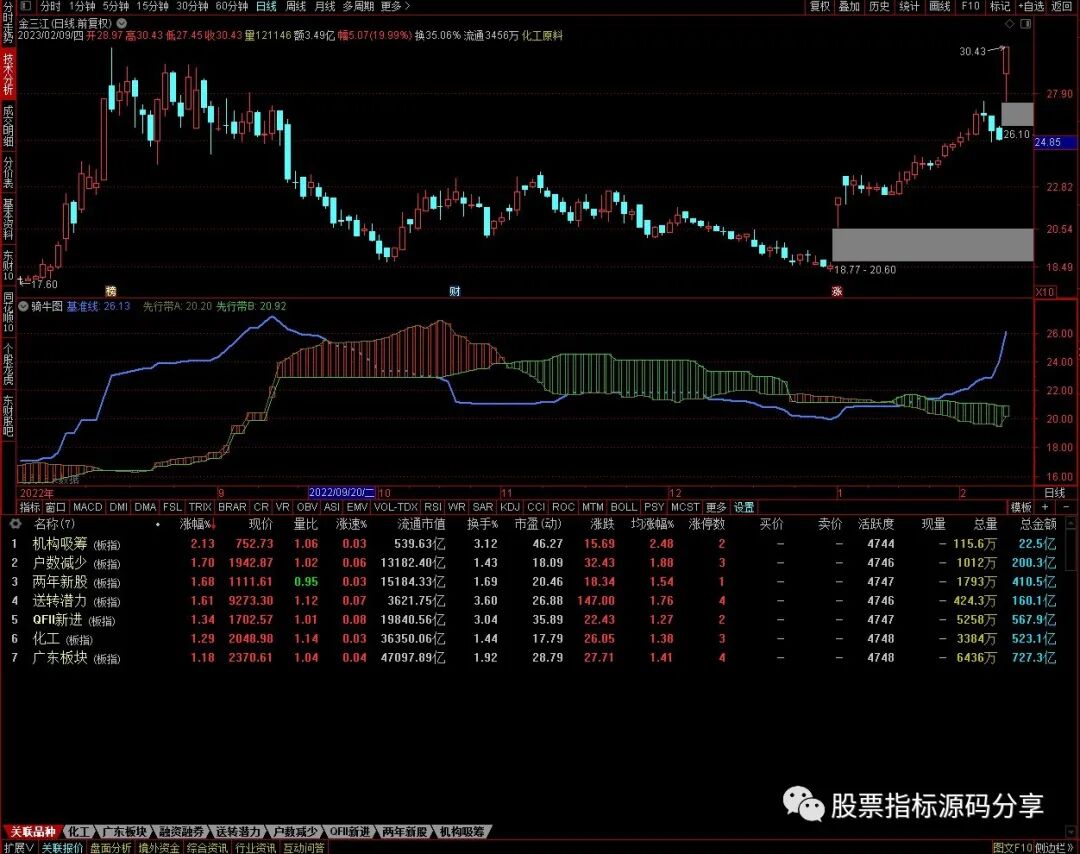
Task: Toggle 侧边栏 sidebar at bottom-right
Action: click(x=1053, y=847)
